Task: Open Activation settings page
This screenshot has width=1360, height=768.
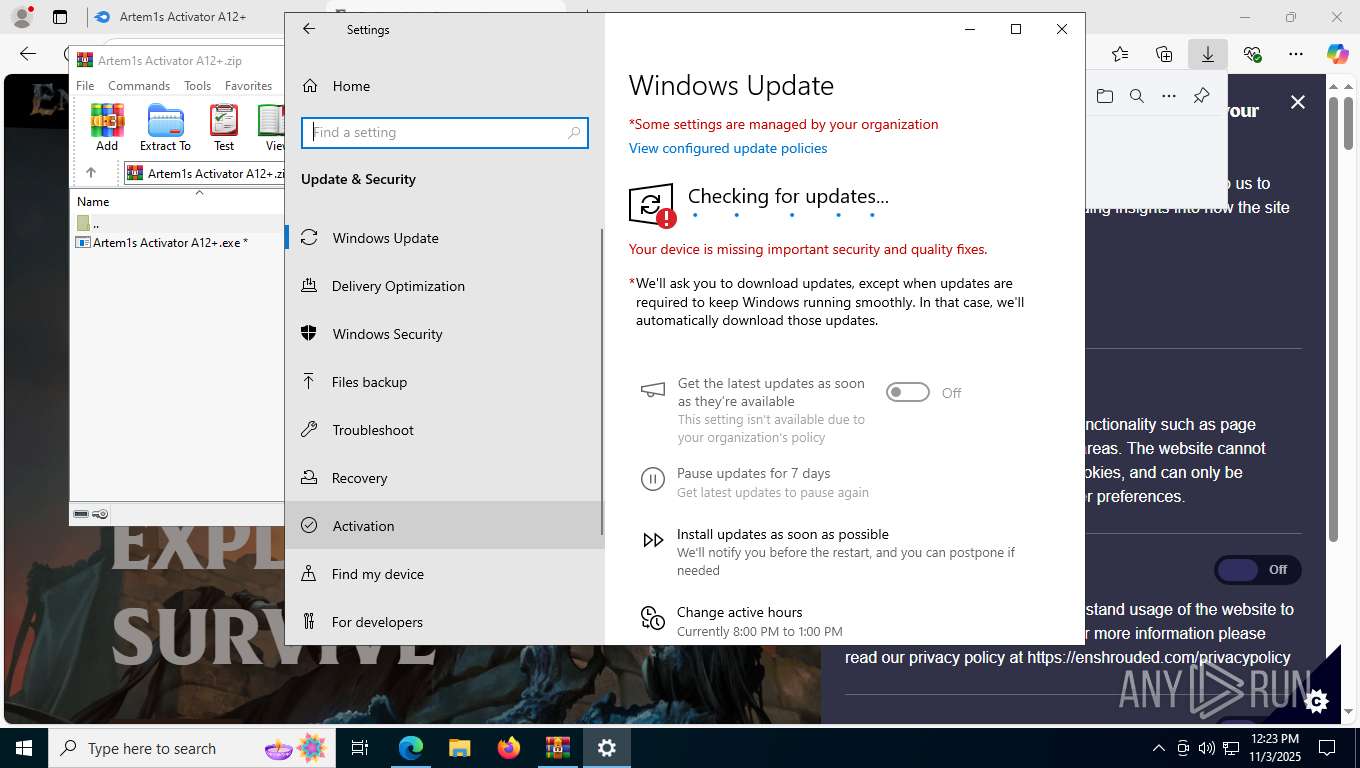Action: pyautogui.click(x=445, y=526)
